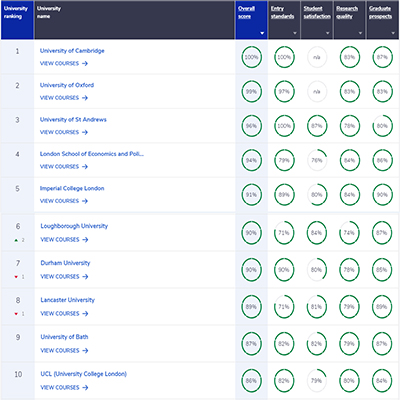Open Imperial College London link
The width and height of the screenshot is (400, 400).
pyautogui.click(x=72, y=188)
